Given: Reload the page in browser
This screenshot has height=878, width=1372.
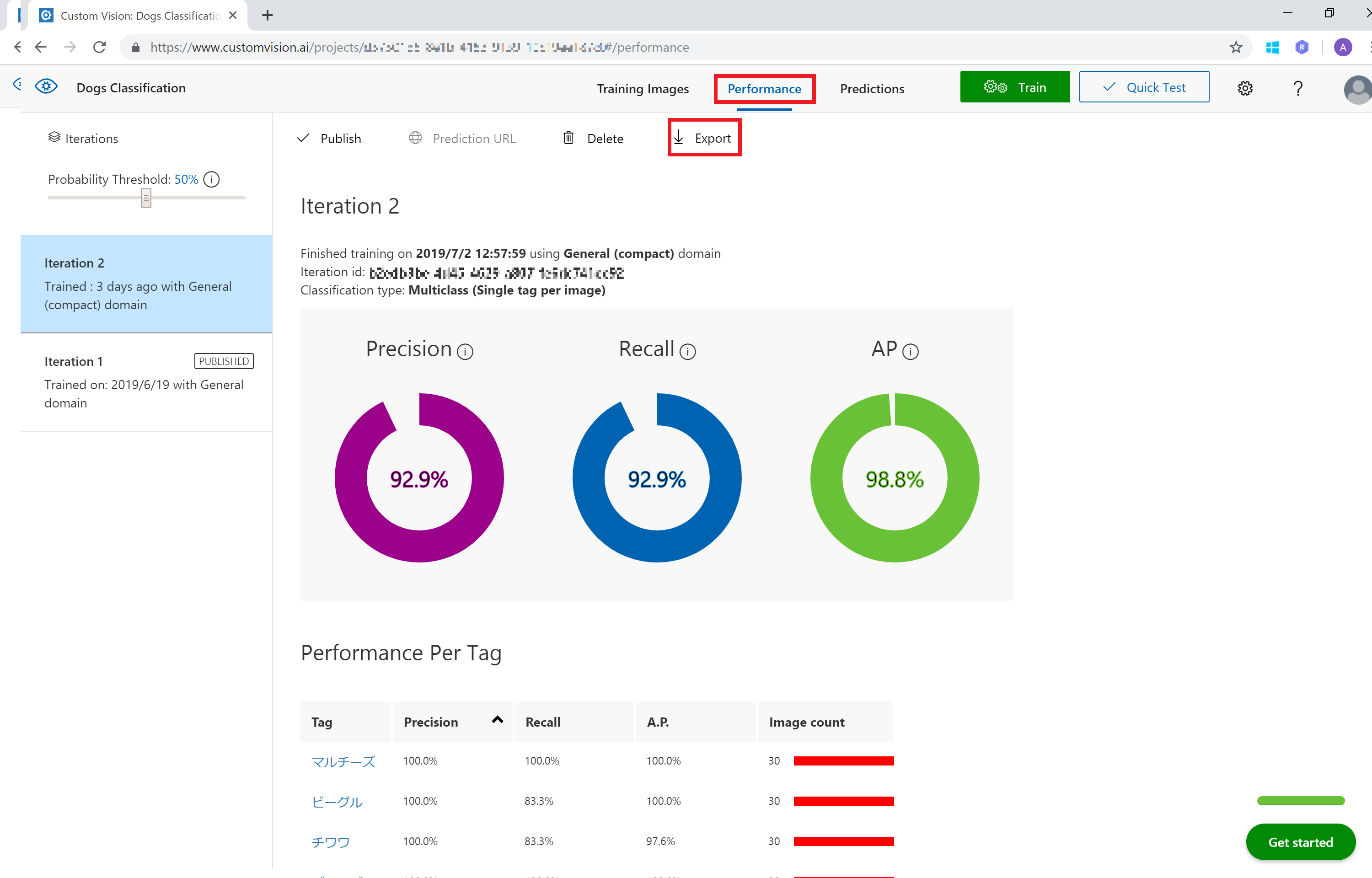Looking at the screenshot, I should tap(100, 47).
